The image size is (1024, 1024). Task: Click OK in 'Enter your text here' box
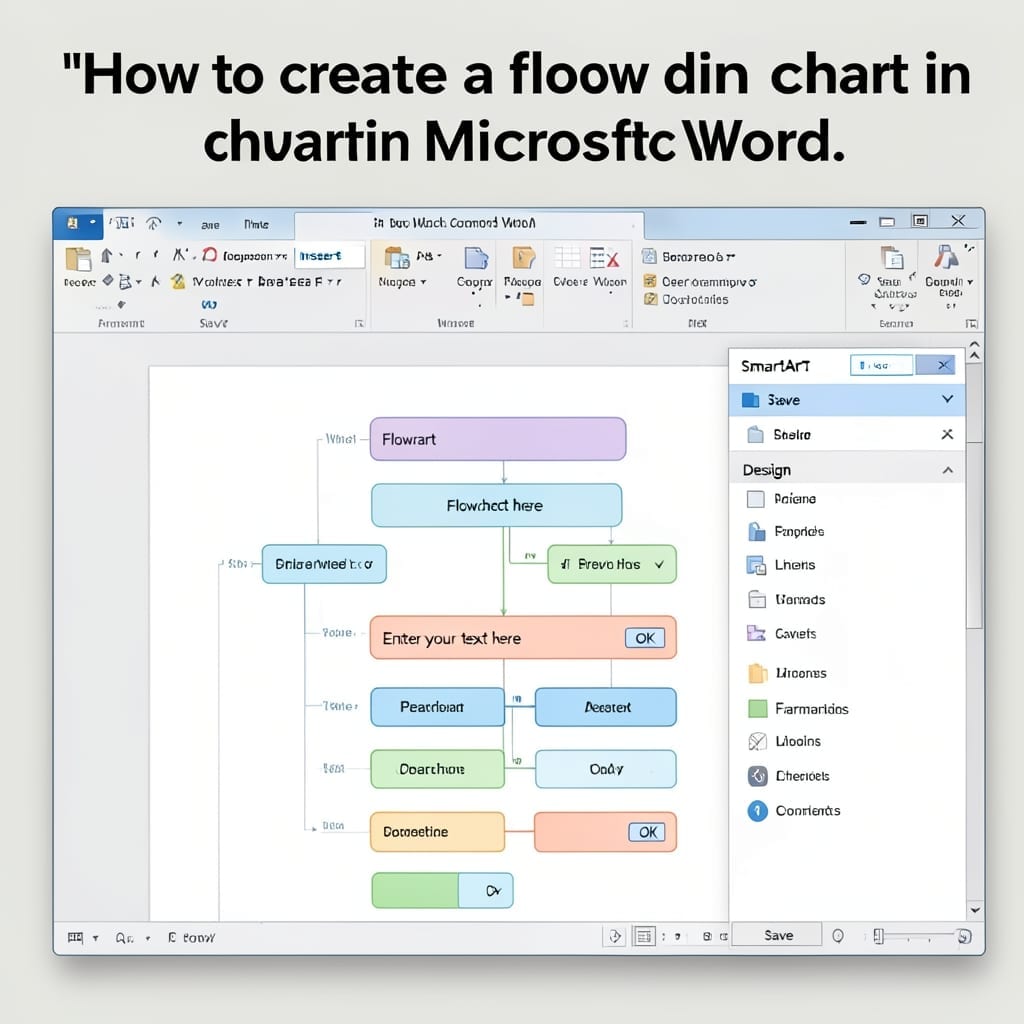click(645, 638)
